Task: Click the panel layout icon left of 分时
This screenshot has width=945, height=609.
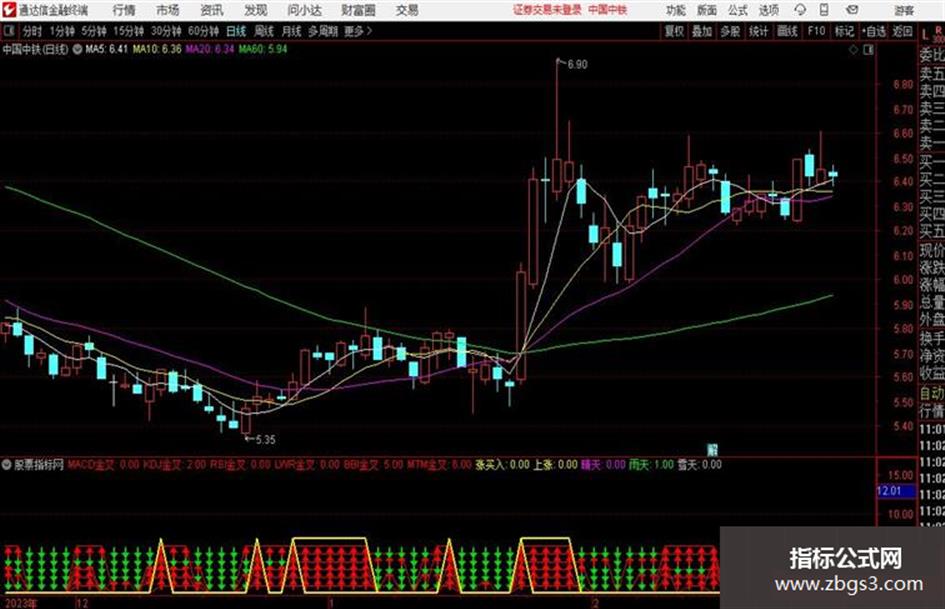Action: (9, 31)
